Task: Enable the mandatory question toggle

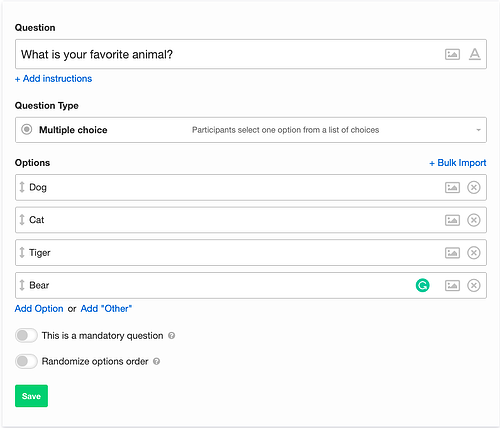Action: (26, 335)
